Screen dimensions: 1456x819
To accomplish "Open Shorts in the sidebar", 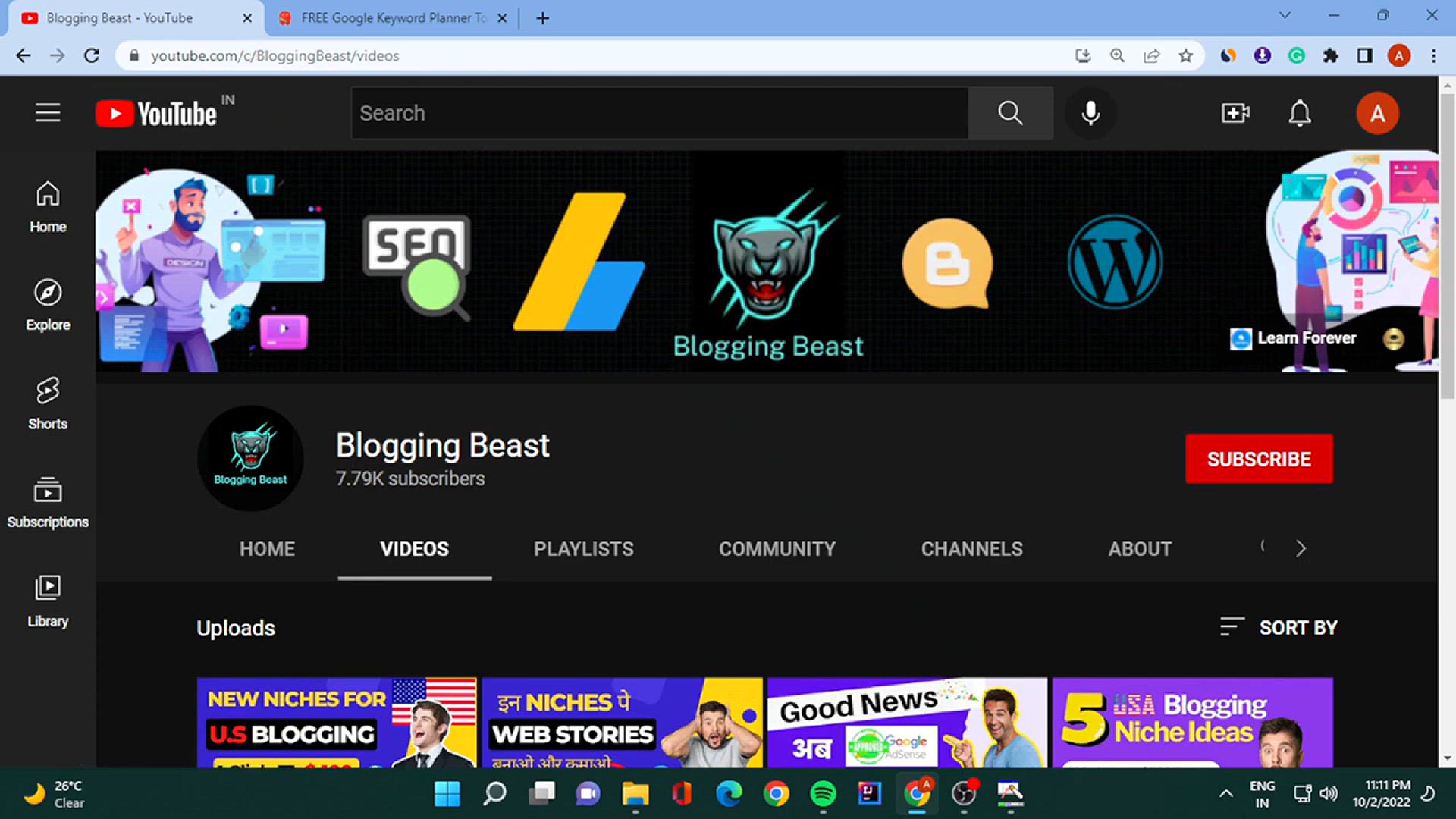I will click(x=48, y=403).
